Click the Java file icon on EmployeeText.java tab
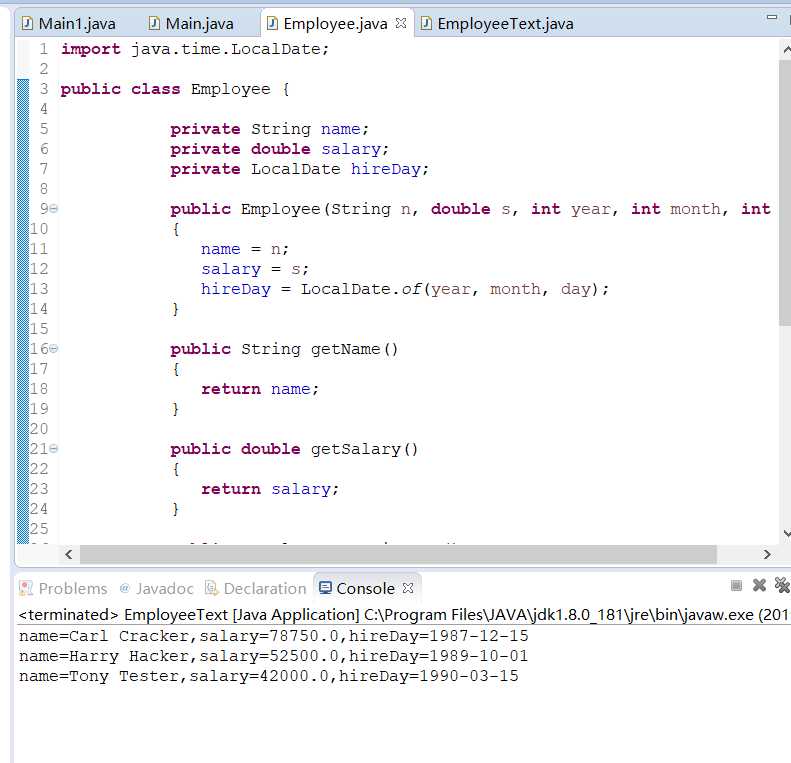 (426, 23)
